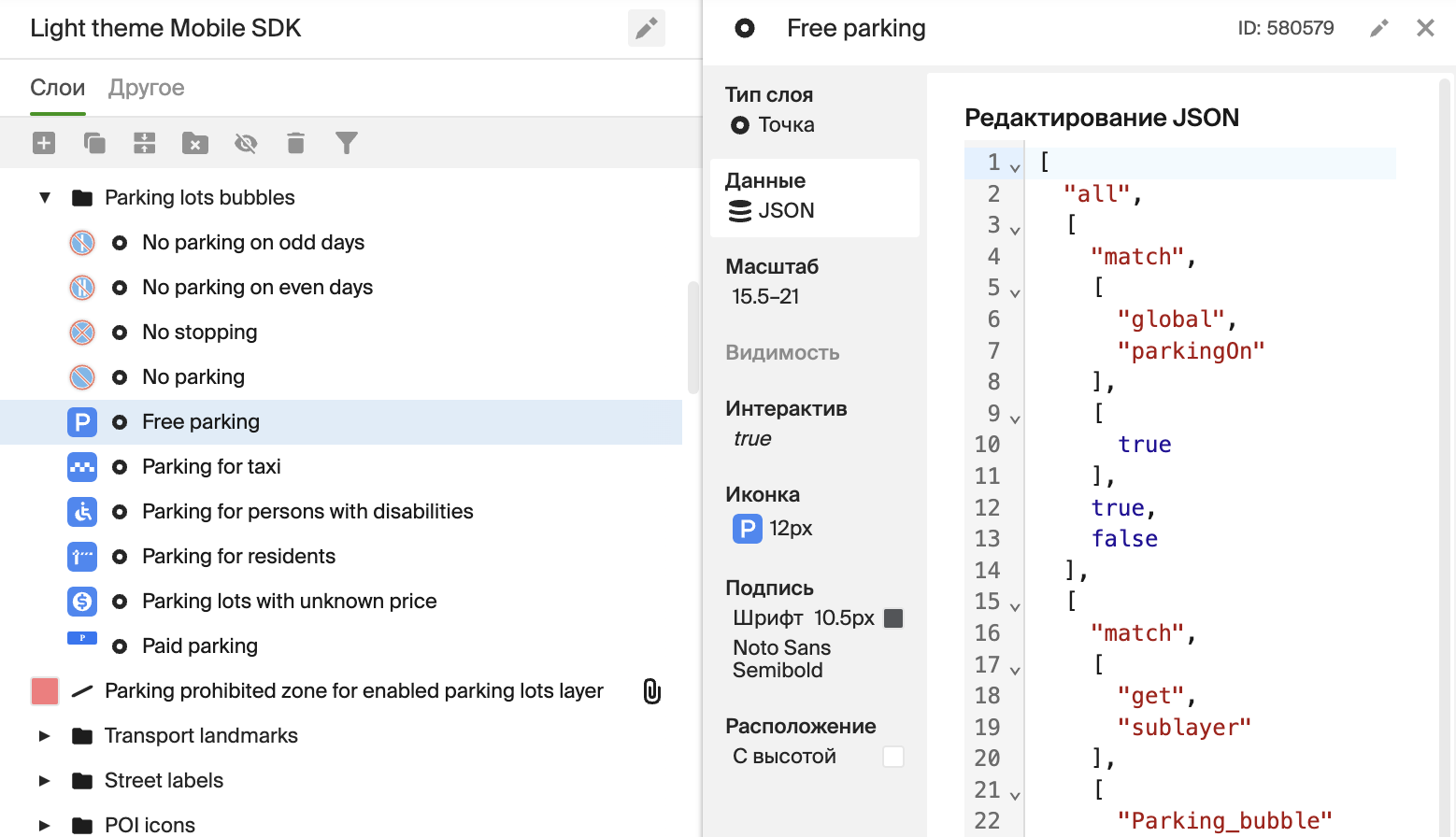
Task: Select the Parking for residents layer
Action: coord(341,556)
